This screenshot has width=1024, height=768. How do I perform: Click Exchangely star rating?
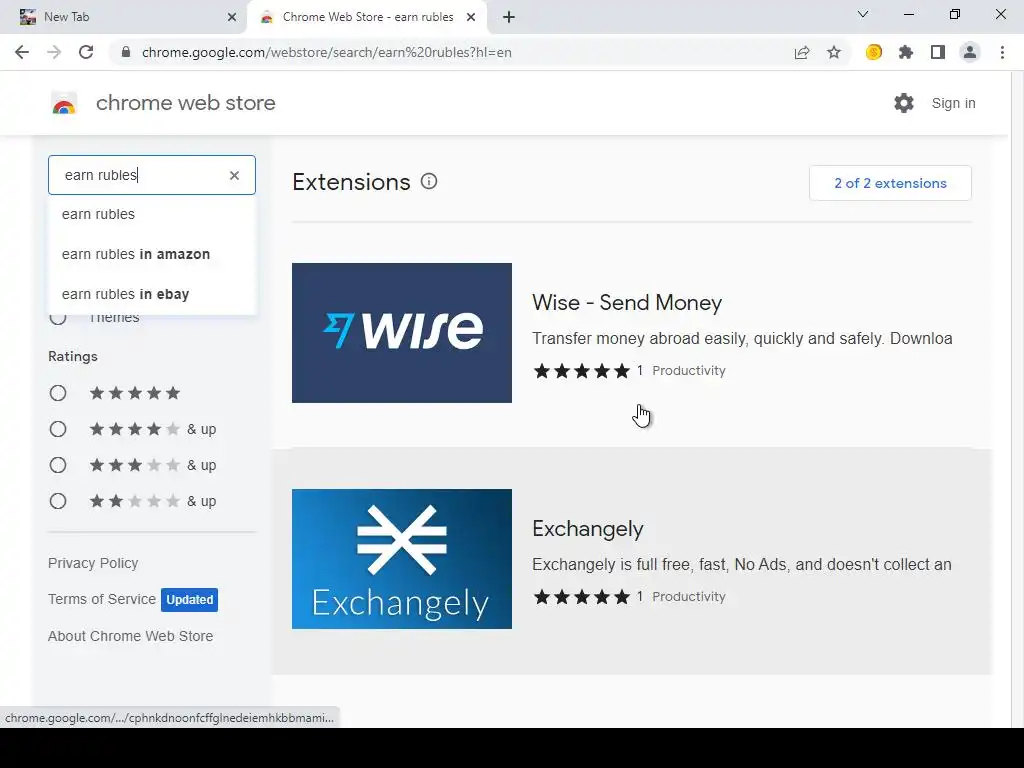click(x=582, y=597)
